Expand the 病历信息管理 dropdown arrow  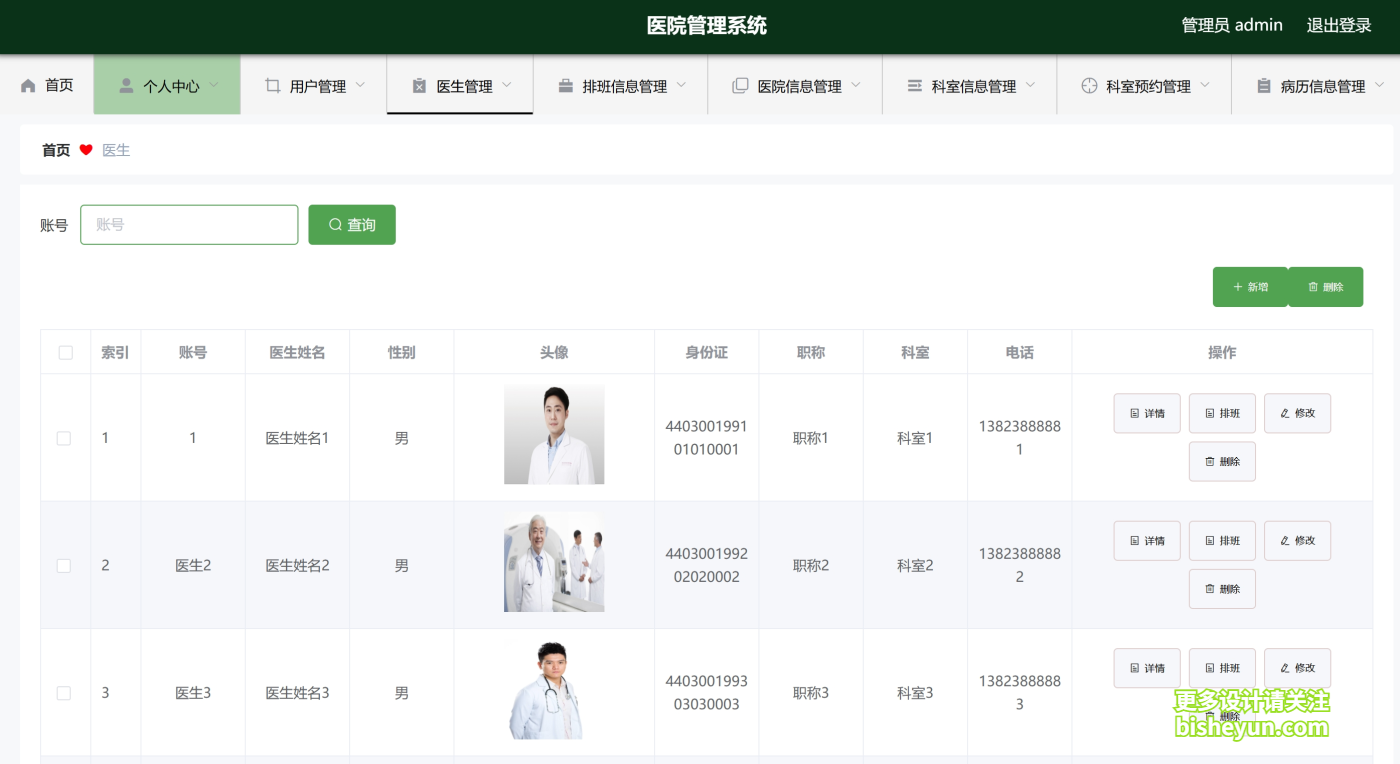1380,85
